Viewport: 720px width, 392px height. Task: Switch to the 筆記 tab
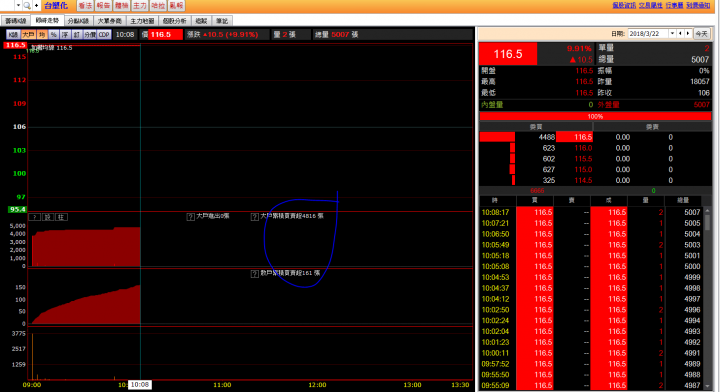click(x=222, y=21)
